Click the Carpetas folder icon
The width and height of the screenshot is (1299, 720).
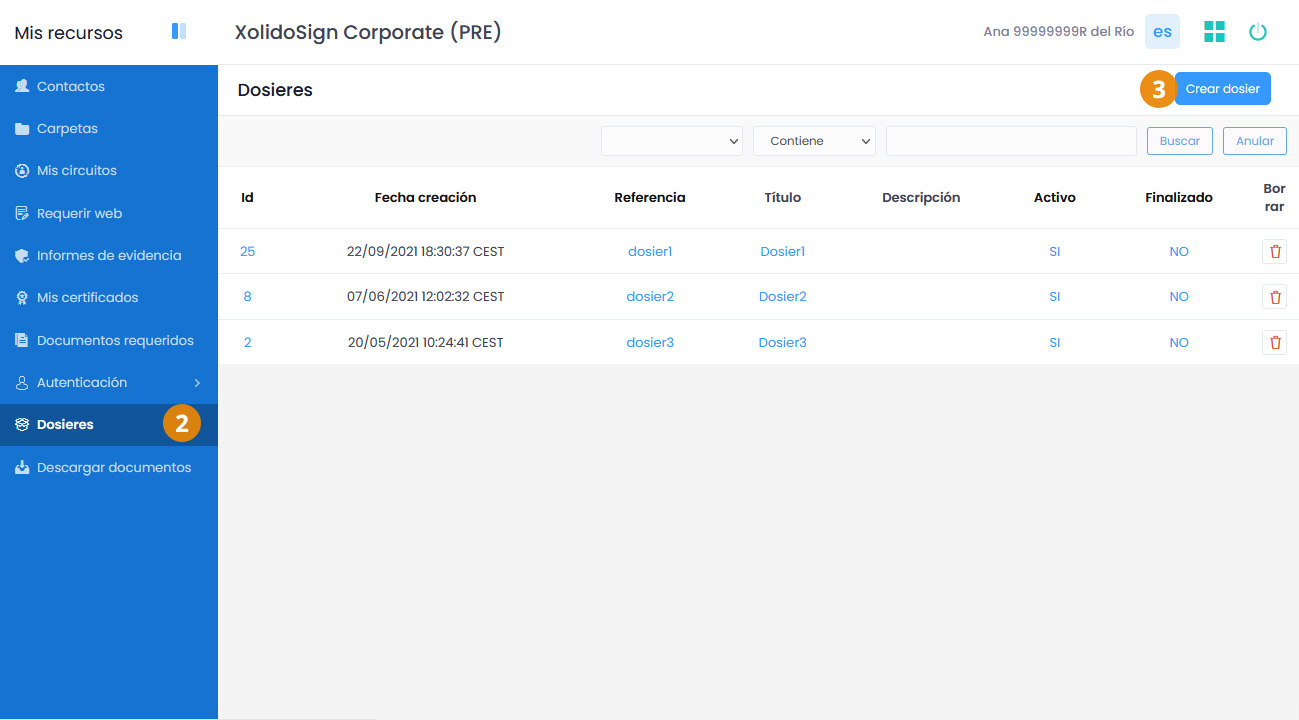coord(22,129)
